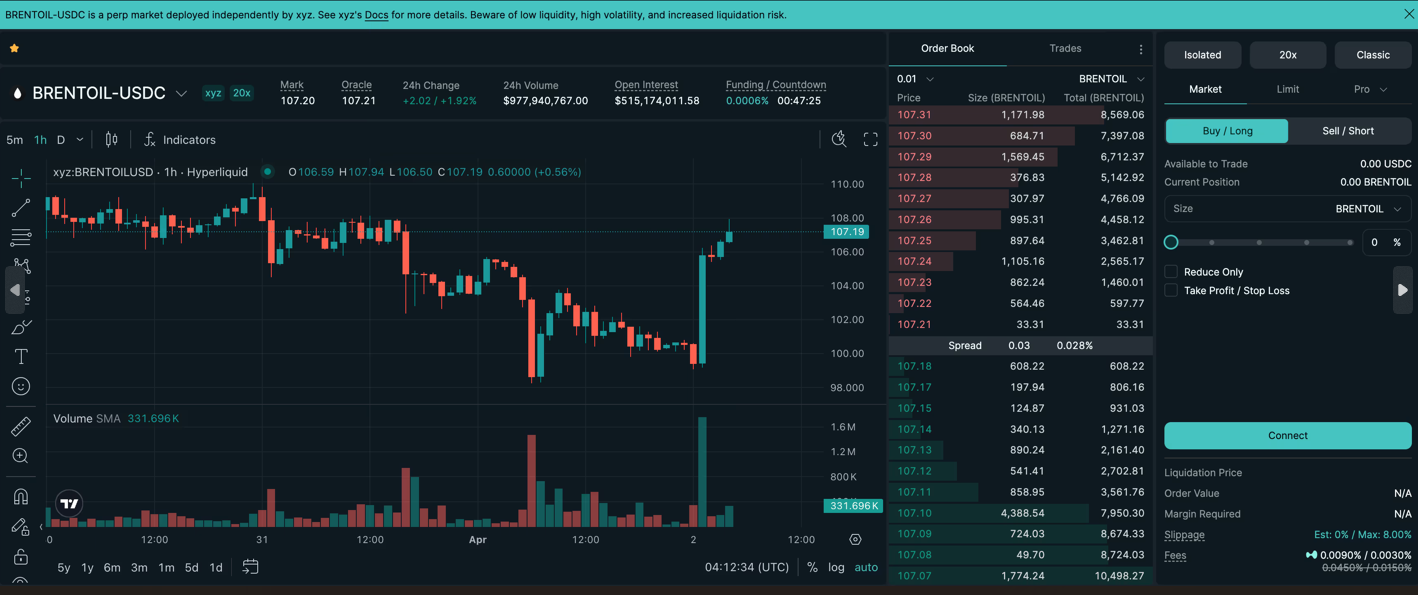Lock all drawing tools
This screenshot has width=1418, height=595.
tap(21, 557)
